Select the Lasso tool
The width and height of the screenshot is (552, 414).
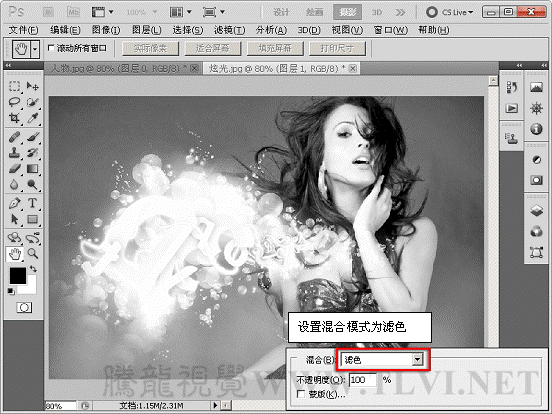pyautogui.click(x=14, y=102)
